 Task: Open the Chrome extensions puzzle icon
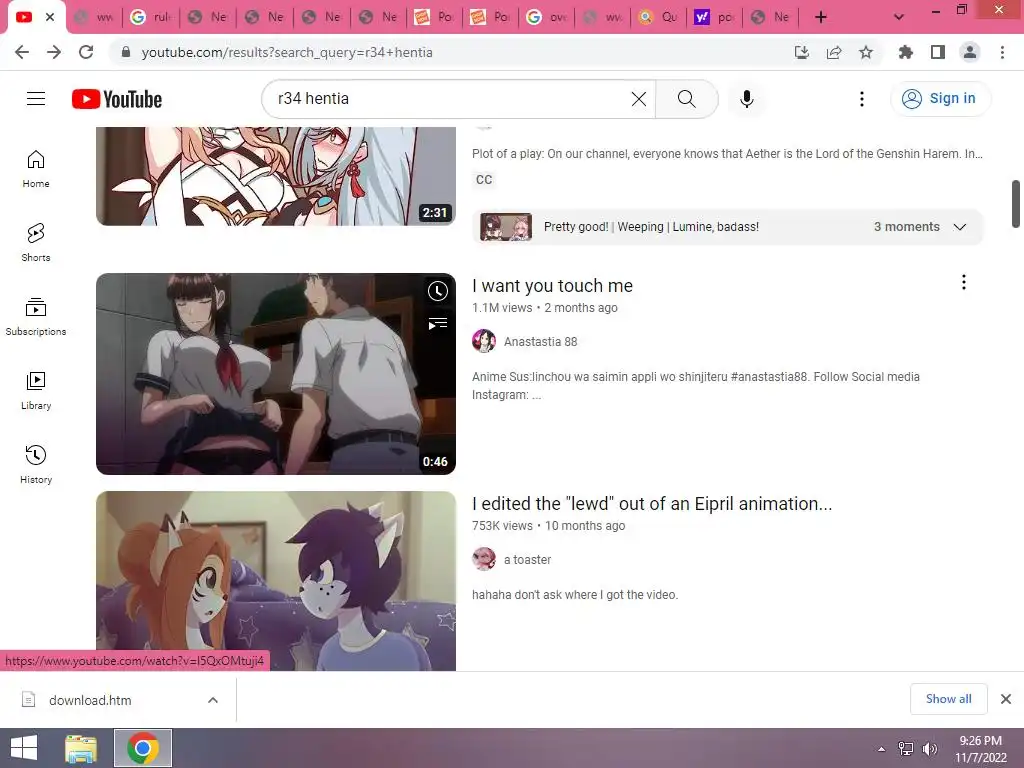pos(906,52)
